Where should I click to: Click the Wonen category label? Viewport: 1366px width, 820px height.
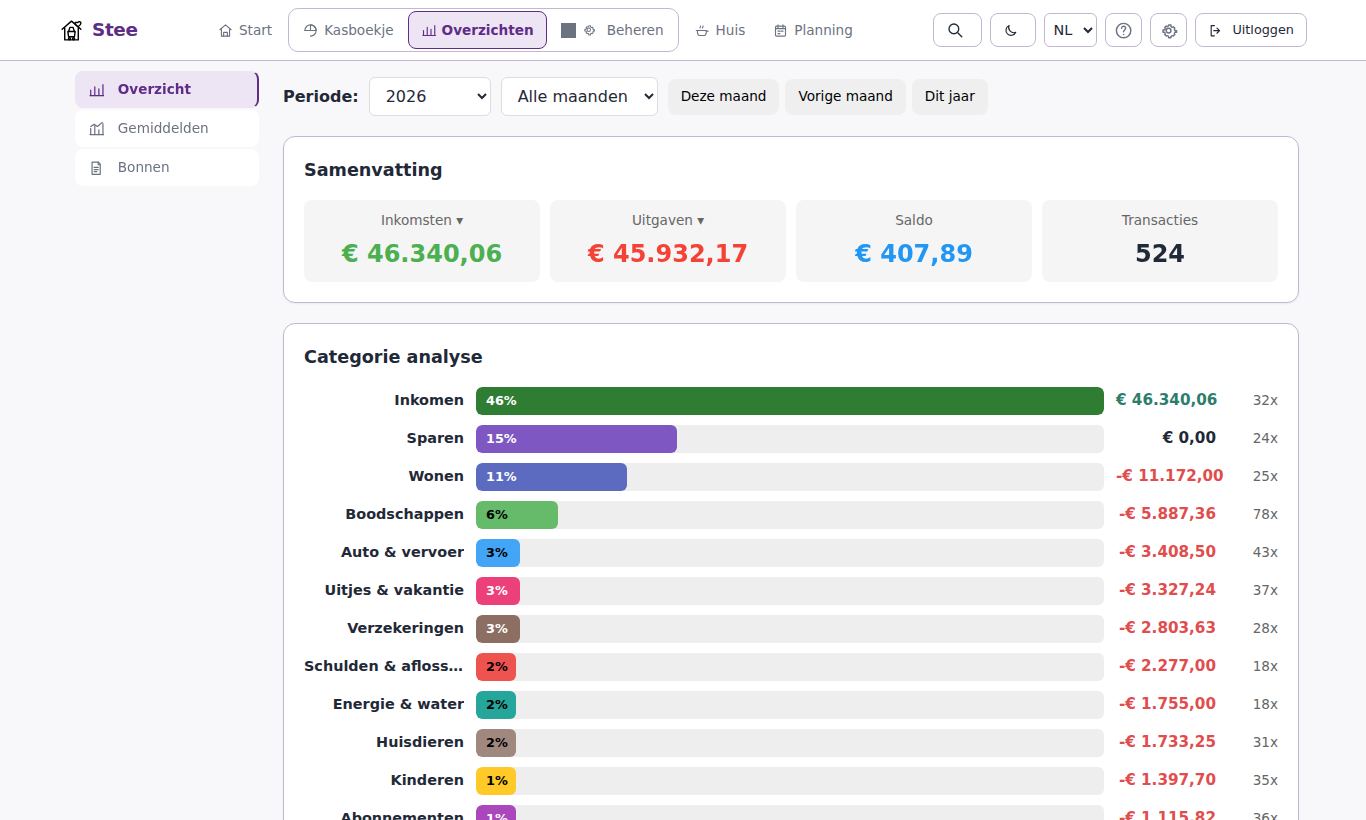pyautogui.click(x=436, y=476)
